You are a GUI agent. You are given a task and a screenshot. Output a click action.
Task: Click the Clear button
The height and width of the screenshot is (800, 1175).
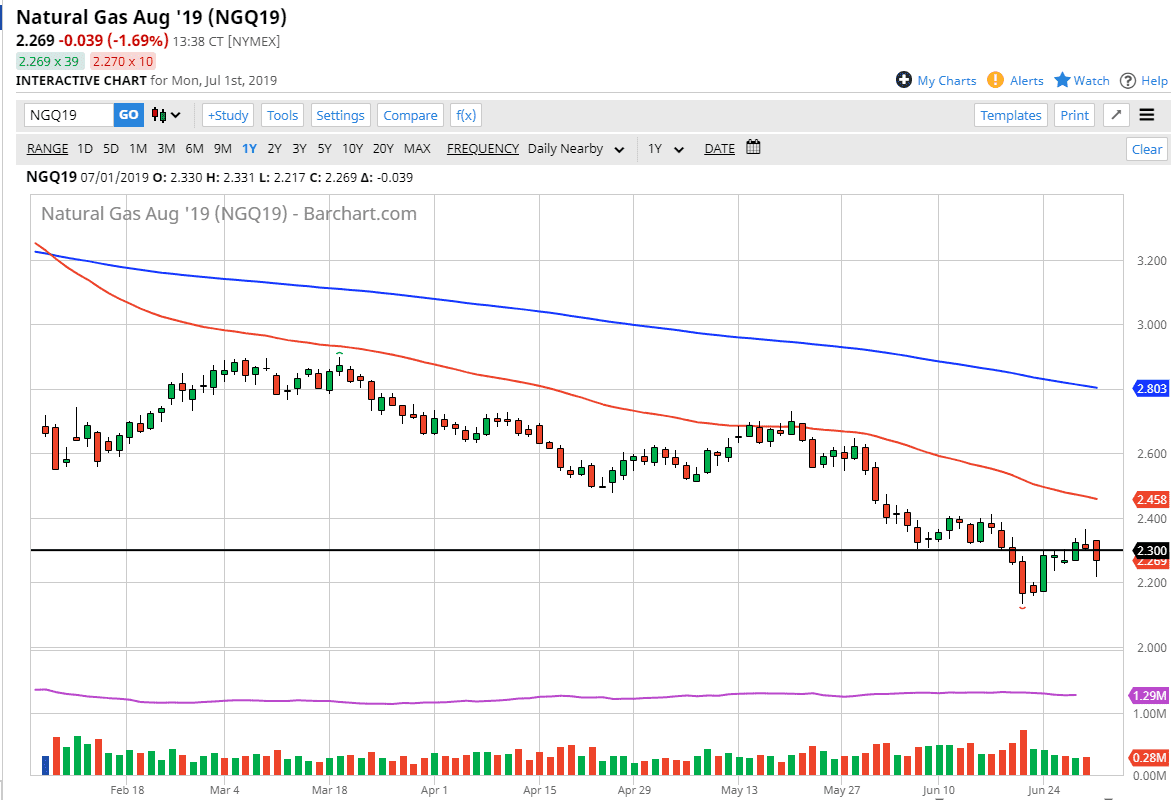(1147, 149)
